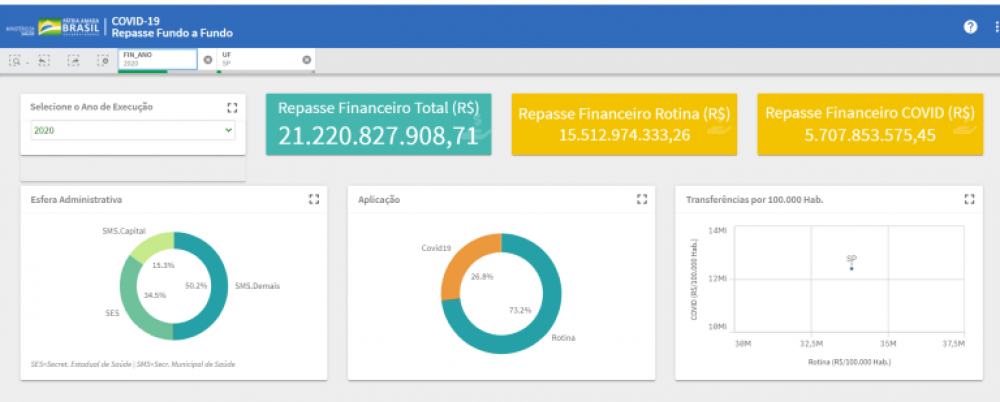Step back in selections icon
Viewport: 1000px width, 402px height.
pyautogui.click(x=43, y=61)
